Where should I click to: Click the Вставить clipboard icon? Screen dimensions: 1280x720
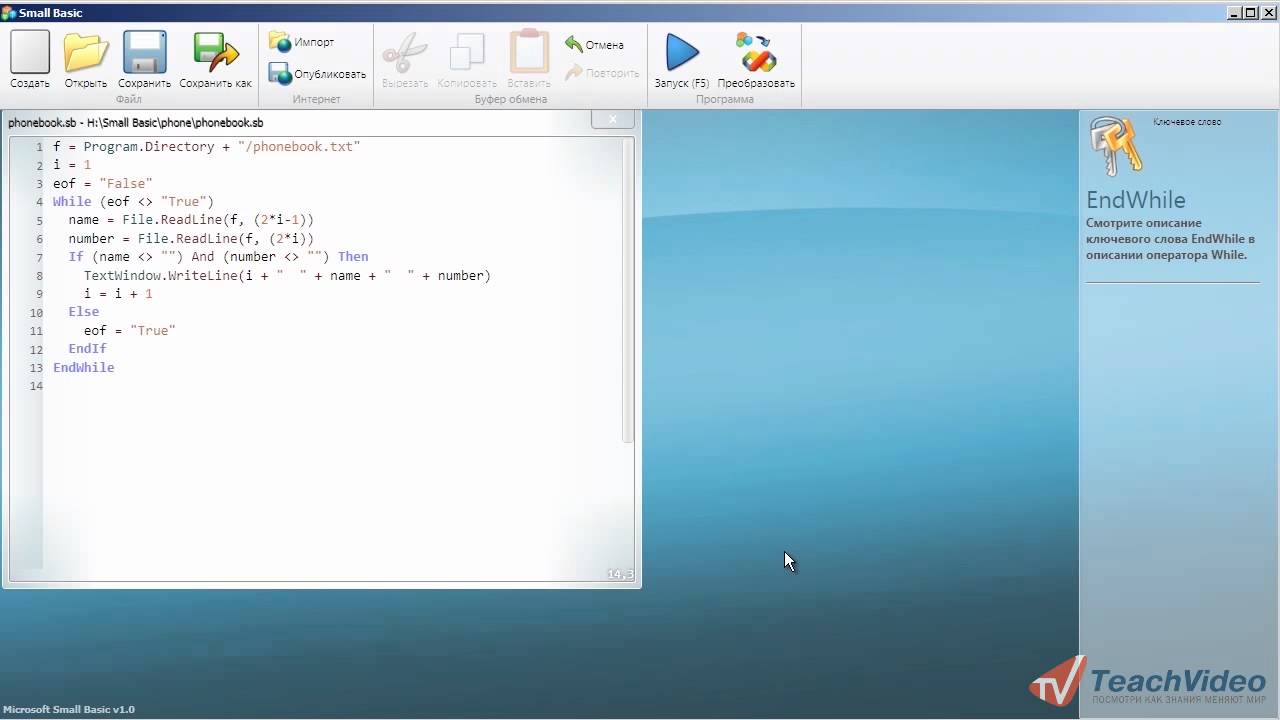pyautogui.click(x=529, y=52)
